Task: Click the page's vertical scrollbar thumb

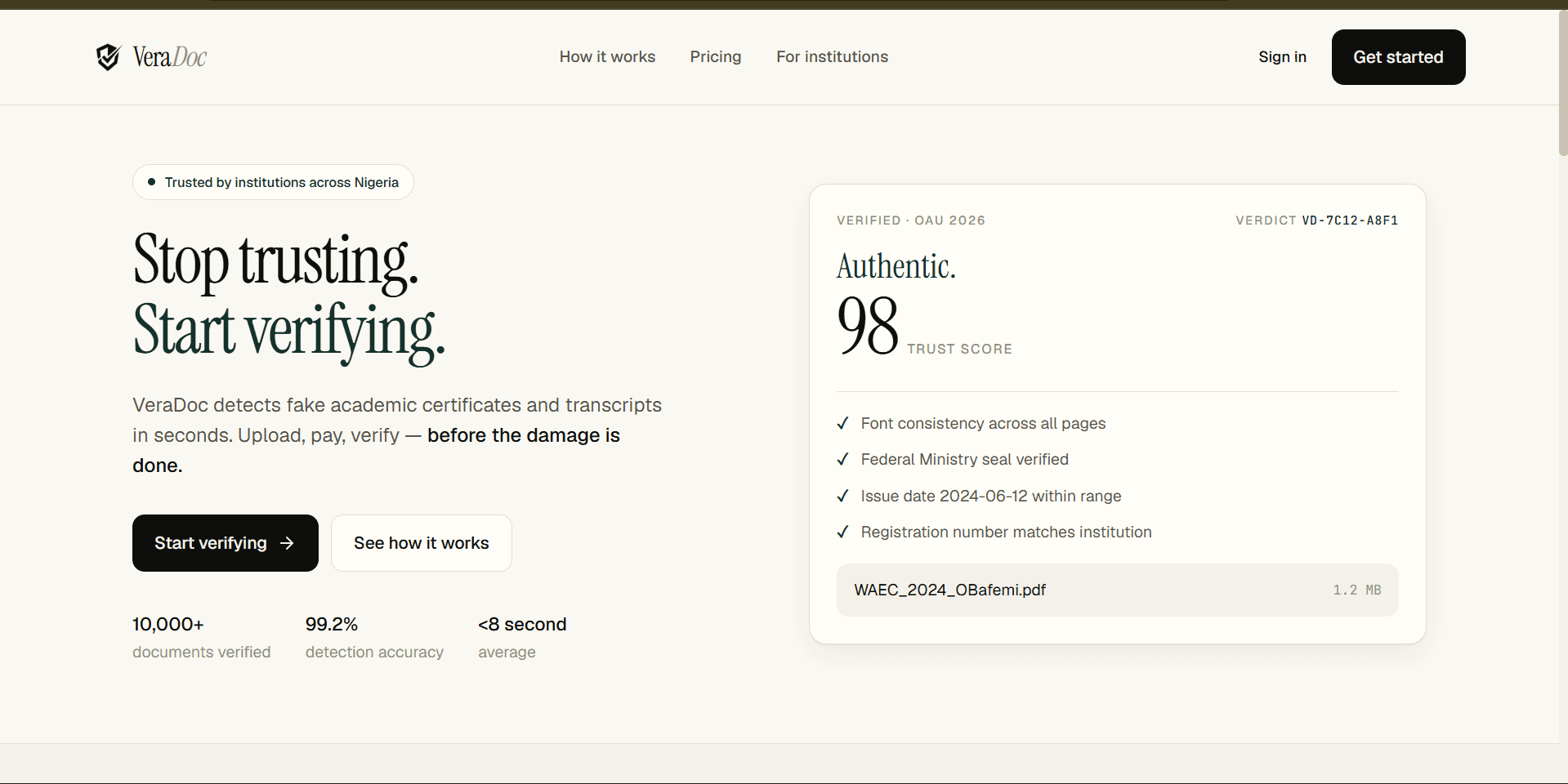Action: (x=1563, y=82)
